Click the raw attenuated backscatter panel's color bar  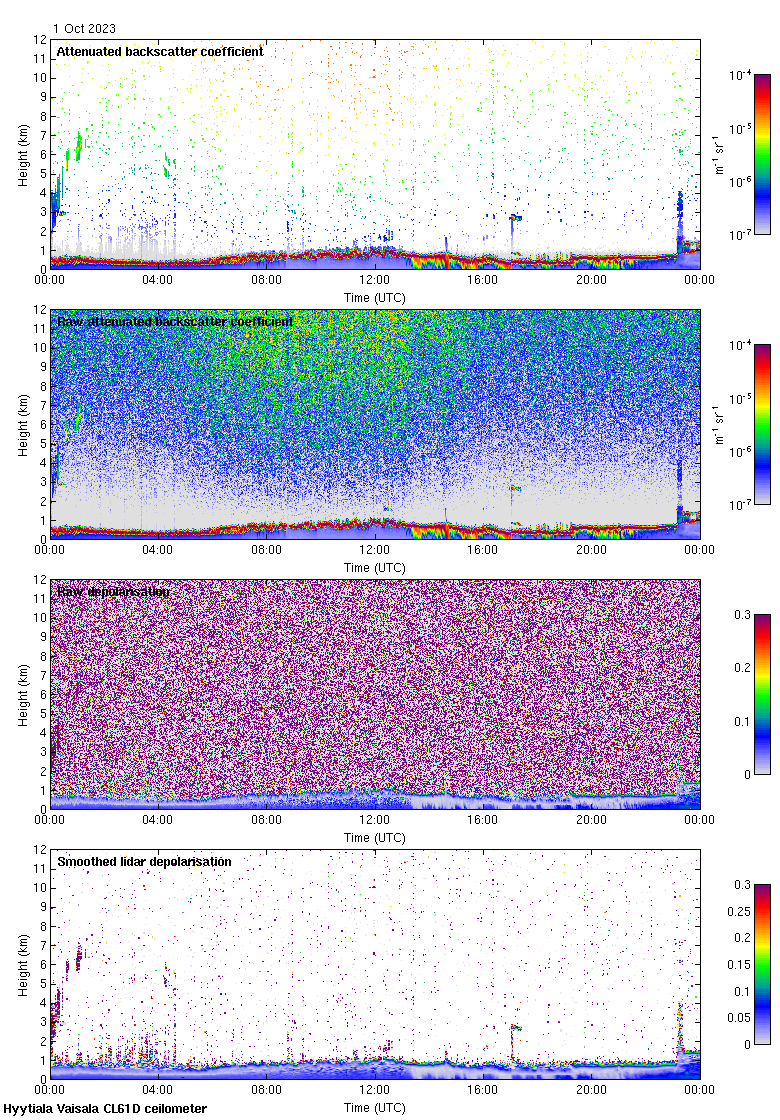(x=762, y=424)
